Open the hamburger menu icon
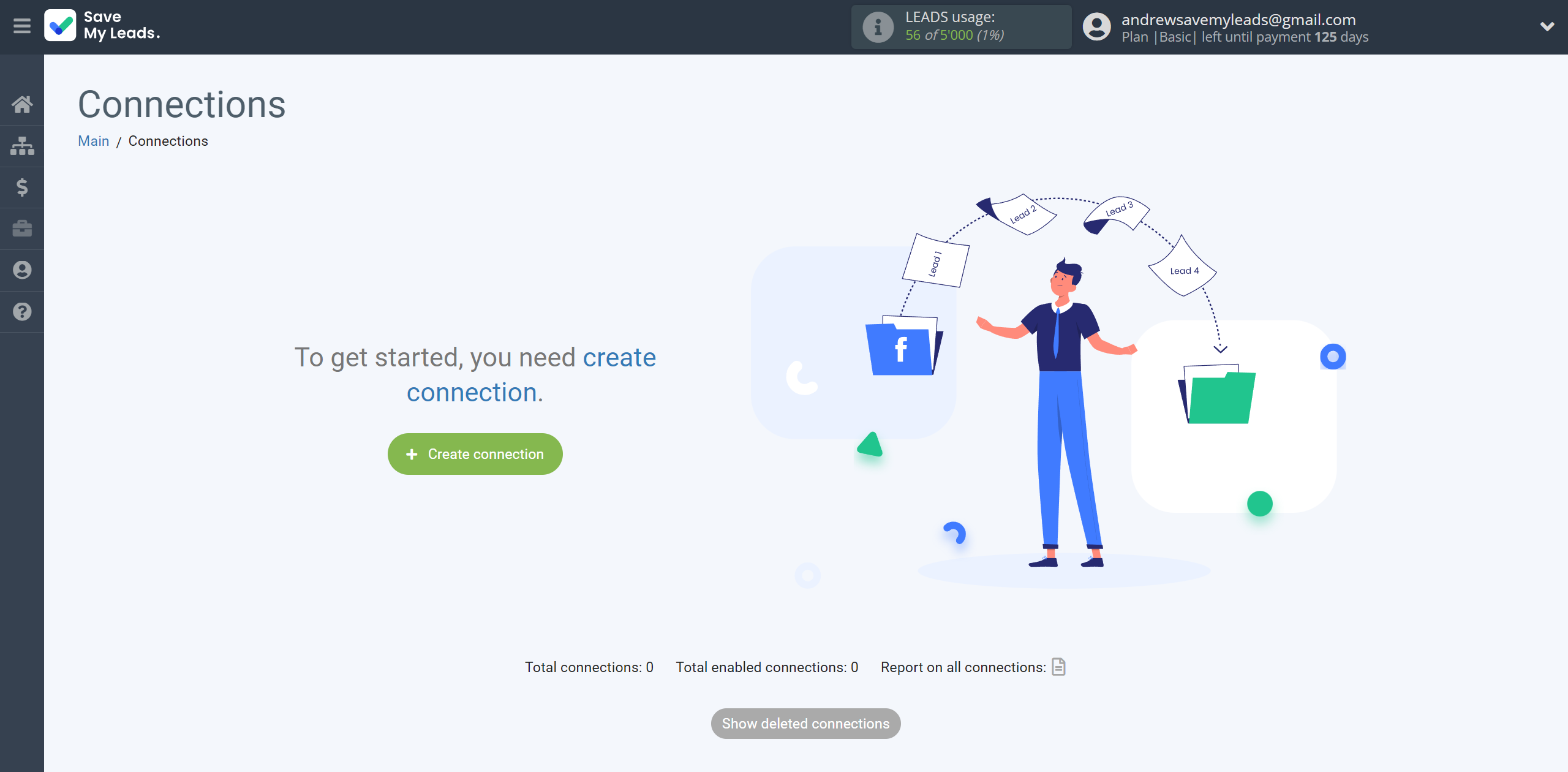The width and height of the screenshot is (1568, 772). [22, 26]
